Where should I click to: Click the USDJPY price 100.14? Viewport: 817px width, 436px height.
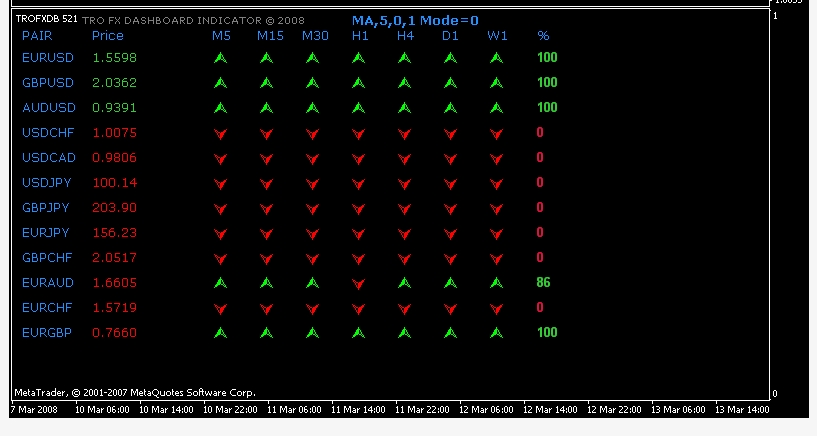coord(114,183)
